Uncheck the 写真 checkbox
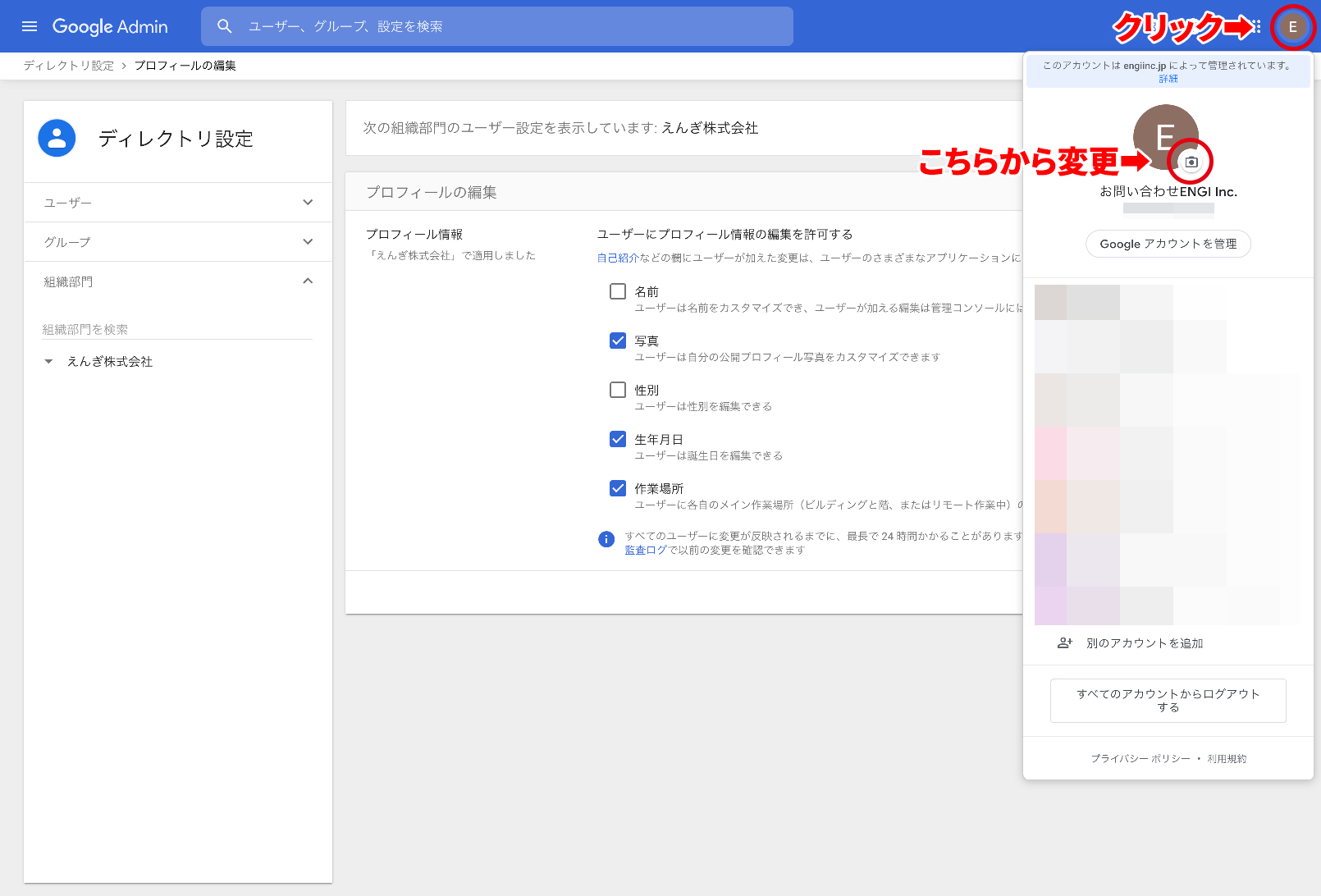Image resolution: width=1321 pixels, height=896 pixels. (618, 341)
